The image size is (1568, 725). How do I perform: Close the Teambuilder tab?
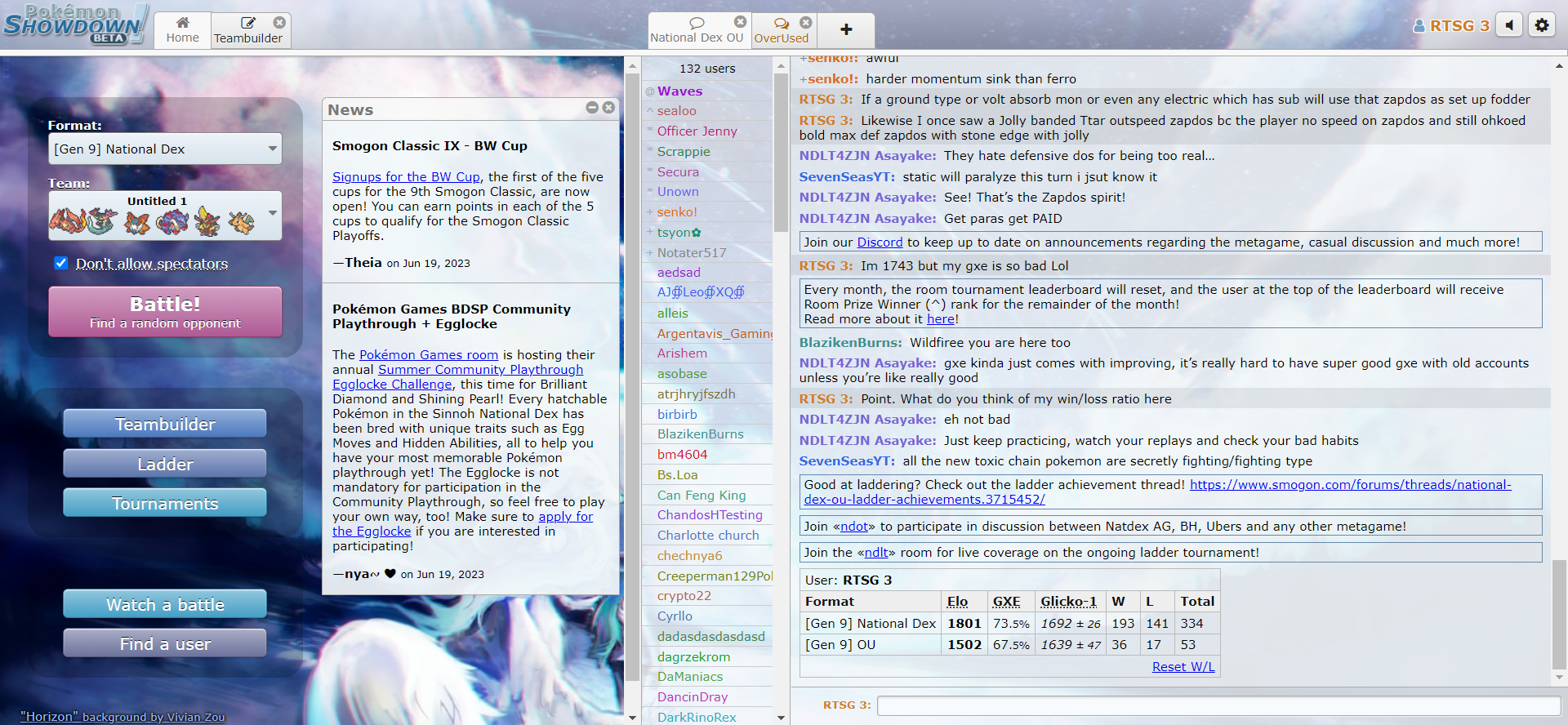[279, 23]
